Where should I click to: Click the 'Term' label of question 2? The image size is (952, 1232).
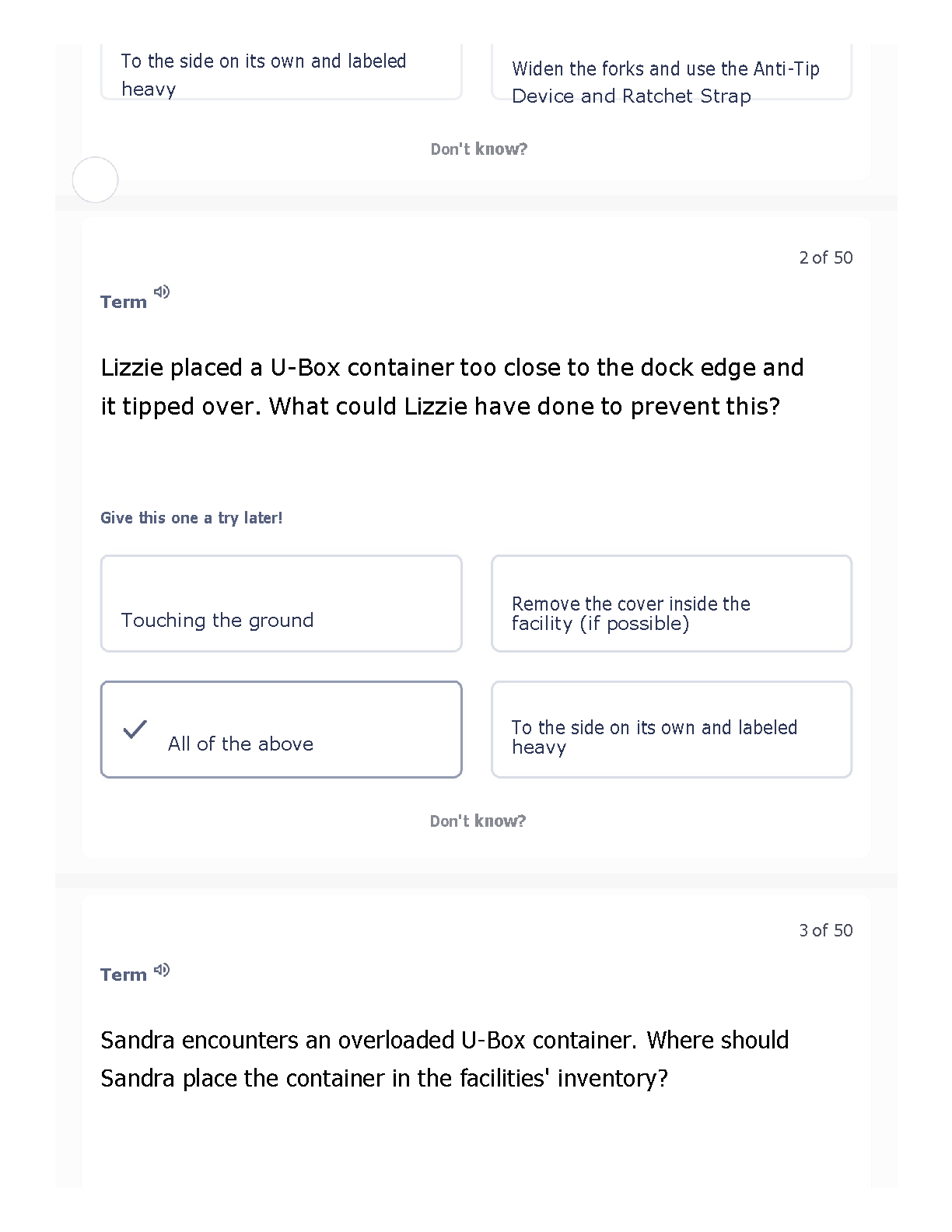(124, 302)
